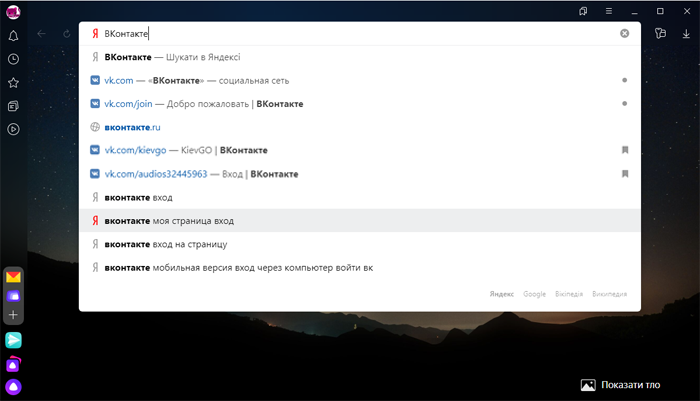Open vk.com/join Добро пожаловать suggestion
700x401 pixels.
[360, 104]
